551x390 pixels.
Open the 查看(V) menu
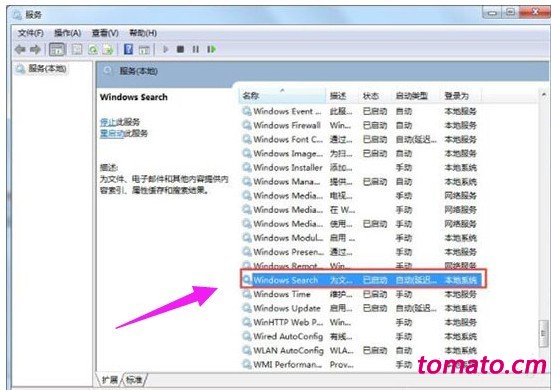(105, 33)
